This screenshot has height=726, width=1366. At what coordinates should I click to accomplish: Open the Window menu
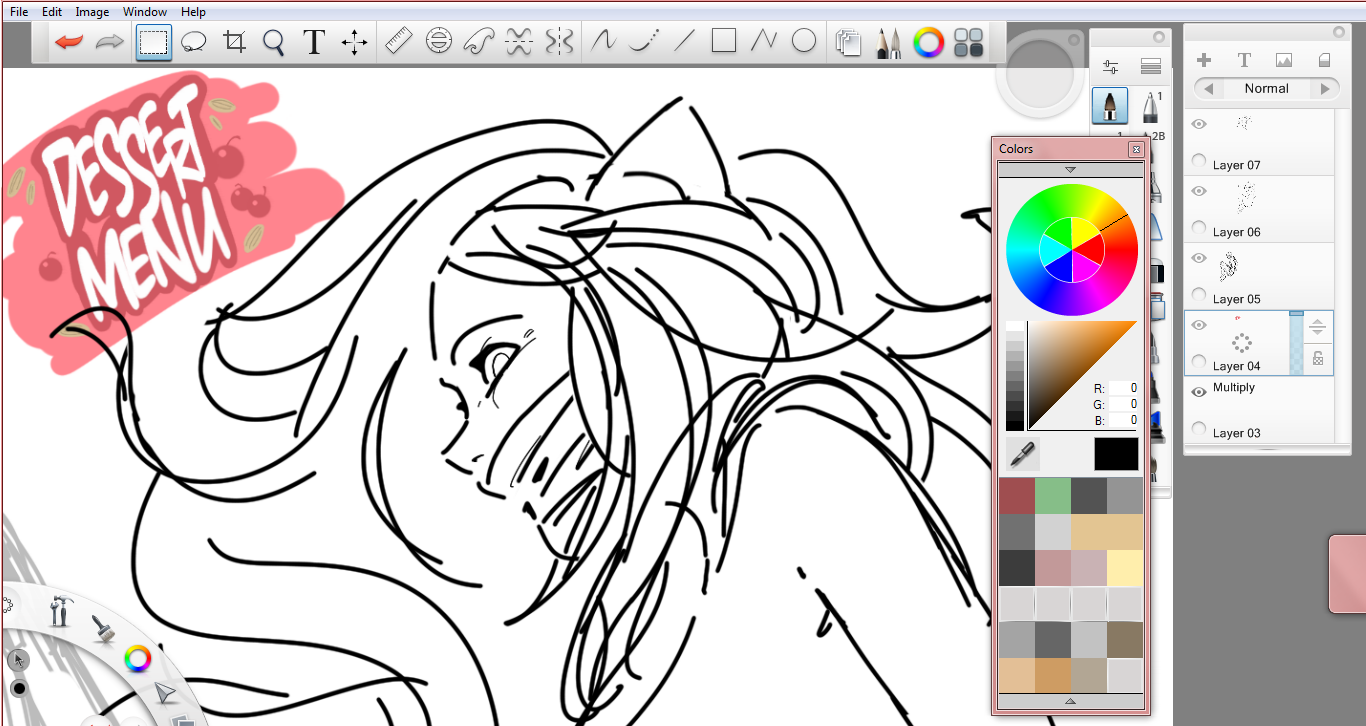145,12
